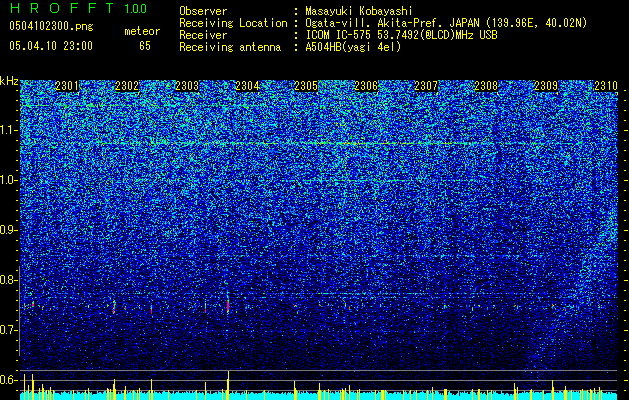629x400 pixels.
Task: Click the HROFFT 1.0.0 title text
Action: pyautogui.click(x=78, y=8)
